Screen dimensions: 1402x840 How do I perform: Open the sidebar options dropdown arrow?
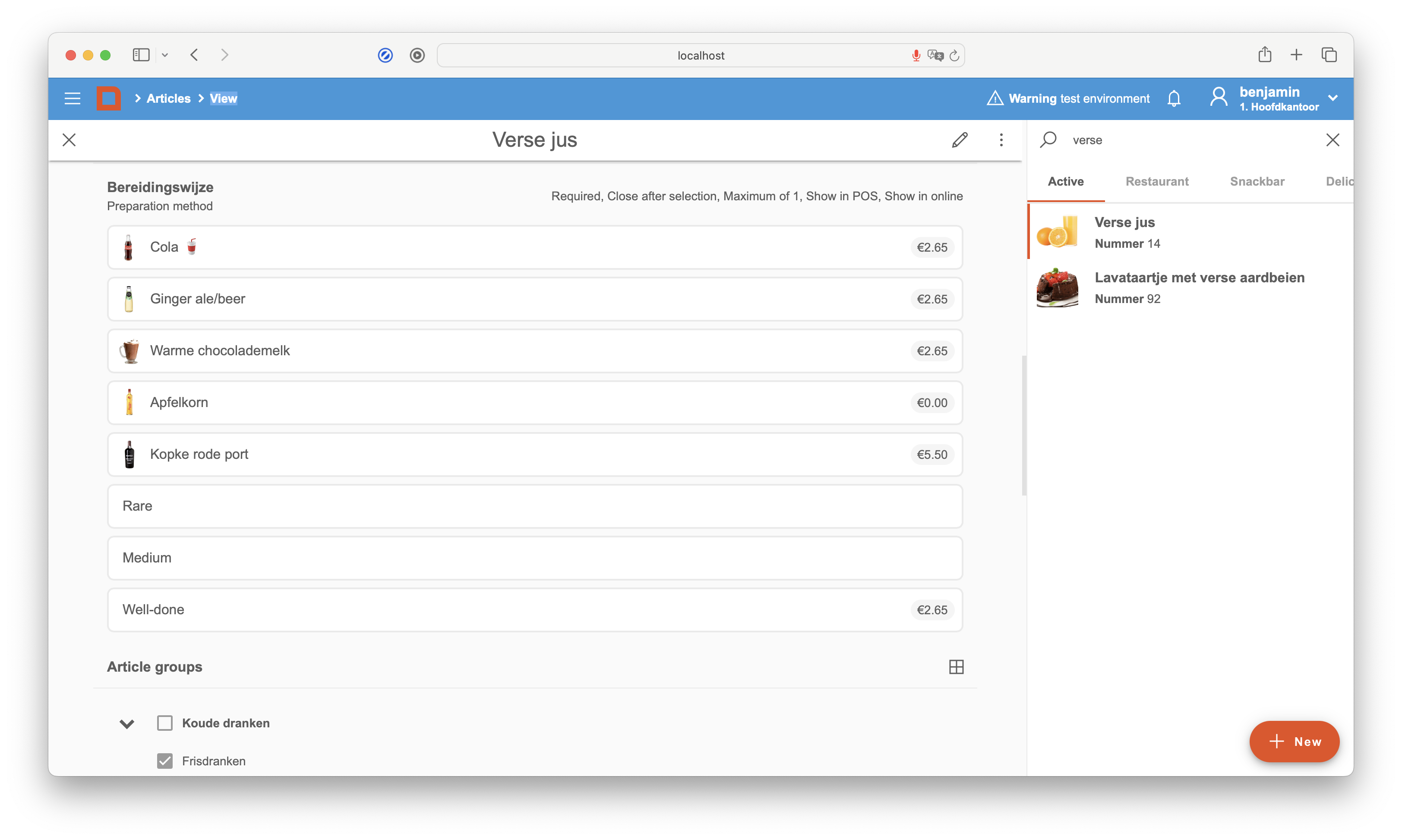pyautogui.click(x=165, y=55)
